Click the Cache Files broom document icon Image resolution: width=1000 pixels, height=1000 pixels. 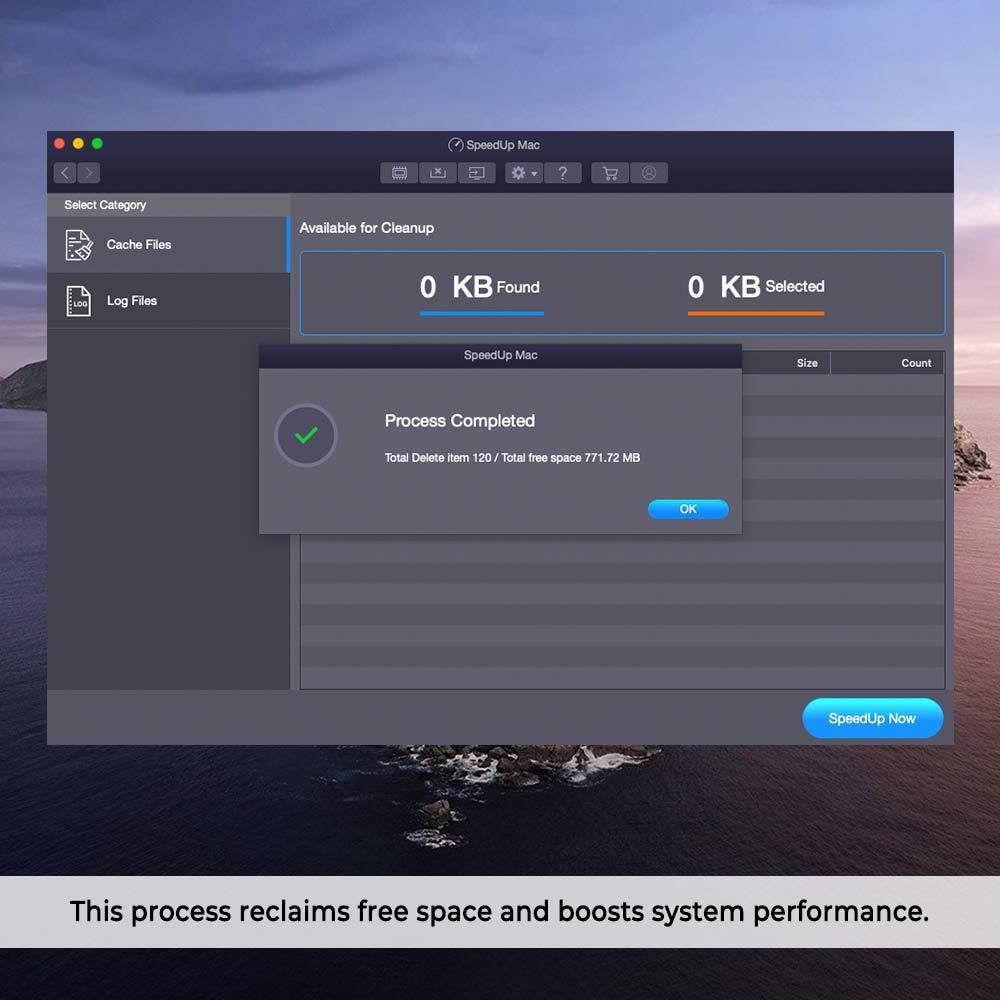coord(78,245)
